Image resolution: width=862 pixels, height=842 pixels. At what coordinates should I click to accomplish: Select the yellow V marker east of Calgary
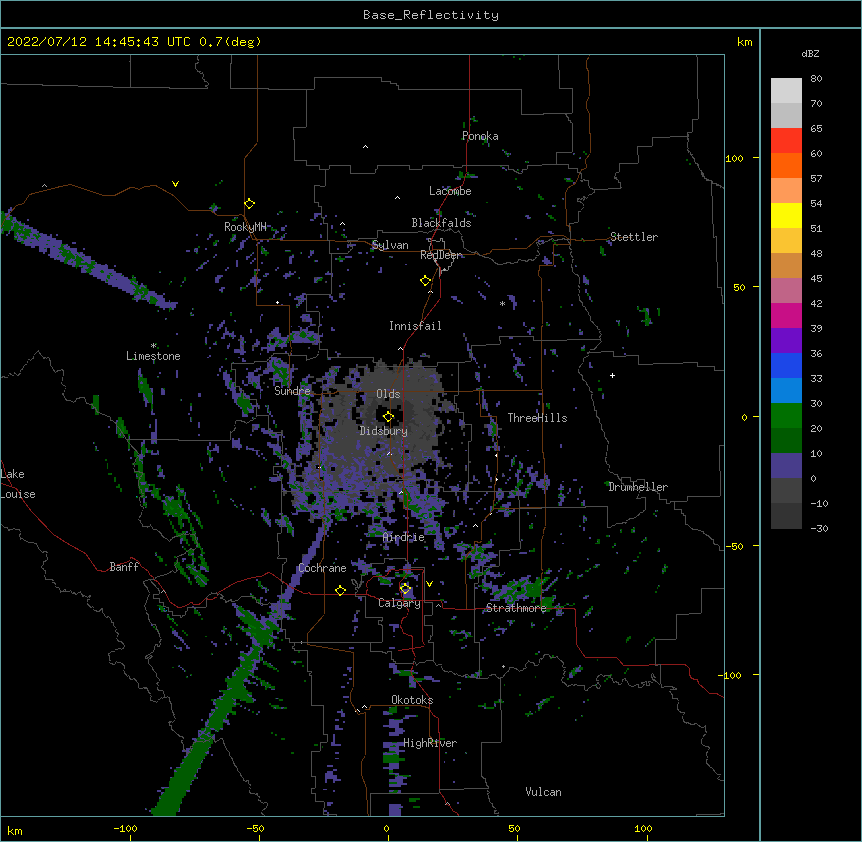pos(429,584)
